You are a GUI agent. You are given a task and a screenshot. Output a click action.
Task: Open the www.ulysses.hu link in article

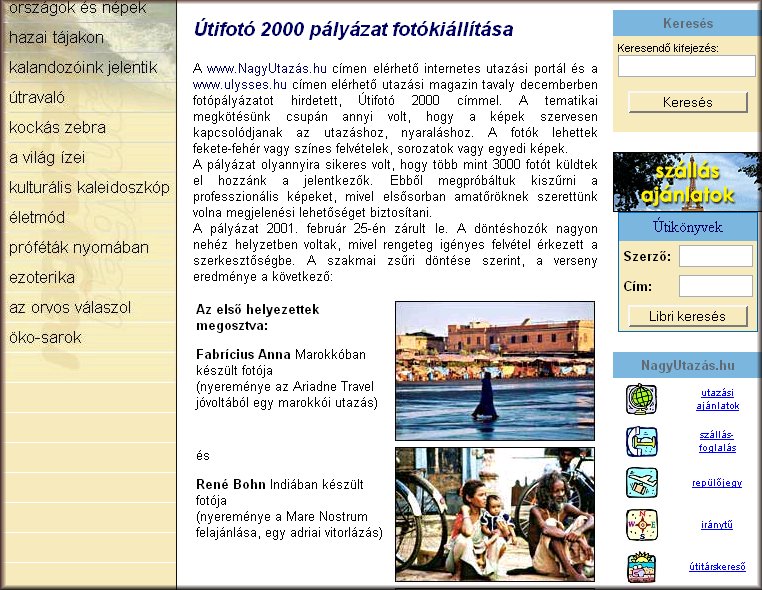pyautogui.click(x=240, y=85)
